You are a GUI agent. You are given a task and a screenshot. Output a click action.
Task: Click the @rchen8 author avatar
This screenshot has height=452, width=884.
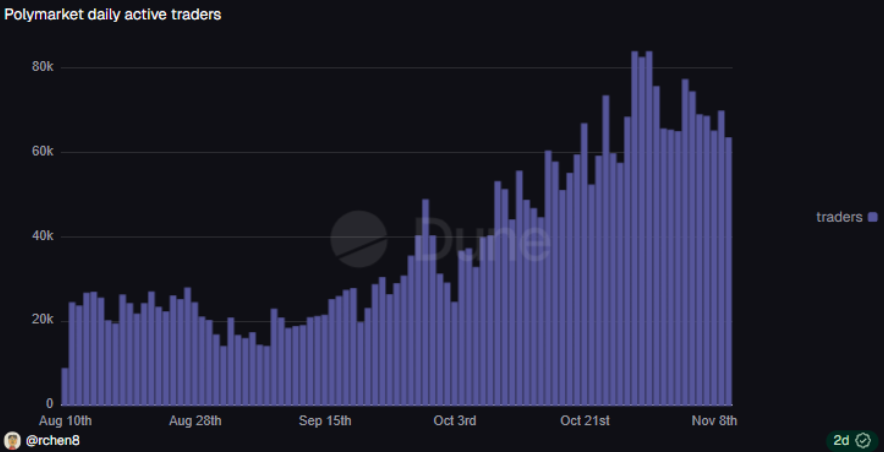pyautogui.click(x=12, y=440)
